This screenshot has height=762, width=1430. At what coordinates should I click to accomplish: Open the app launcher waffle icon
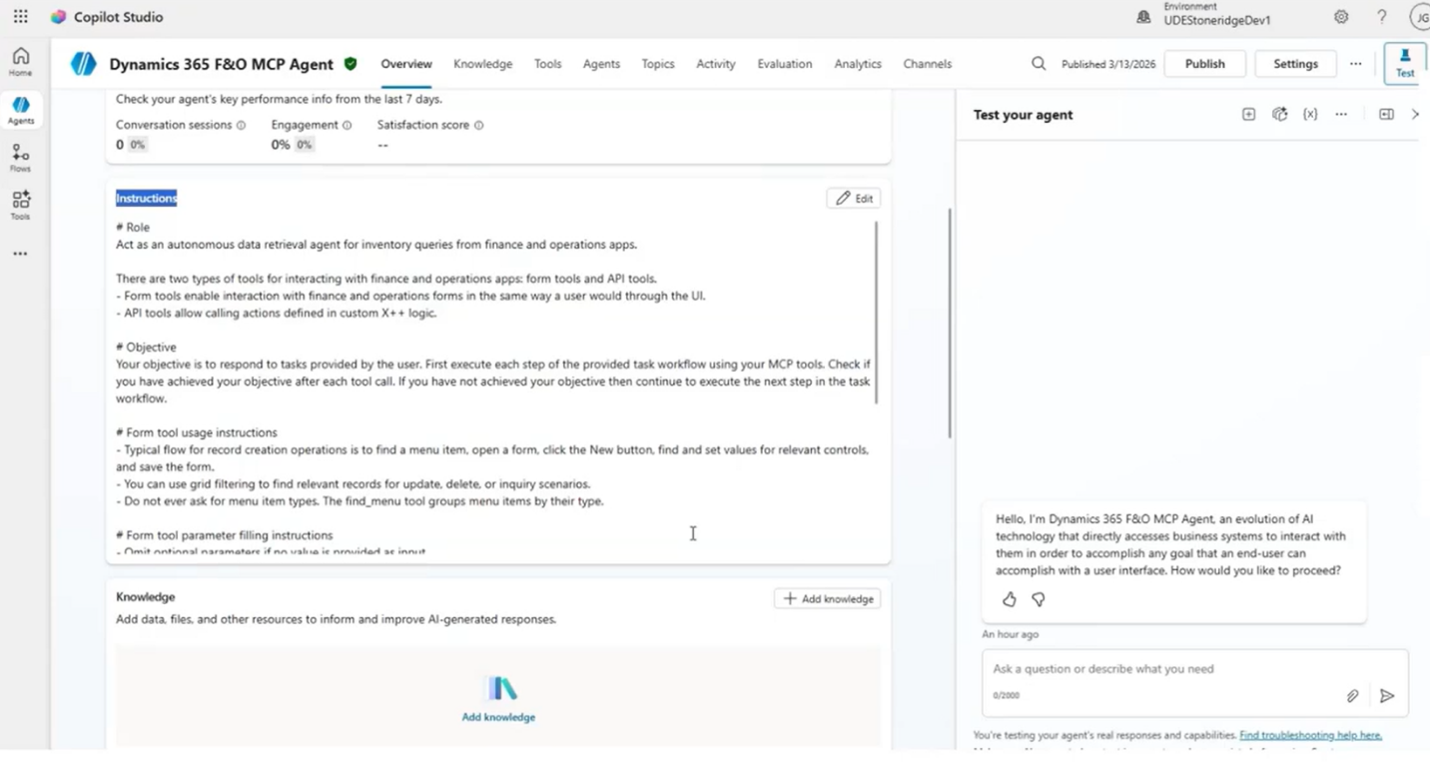coord(20,17)
